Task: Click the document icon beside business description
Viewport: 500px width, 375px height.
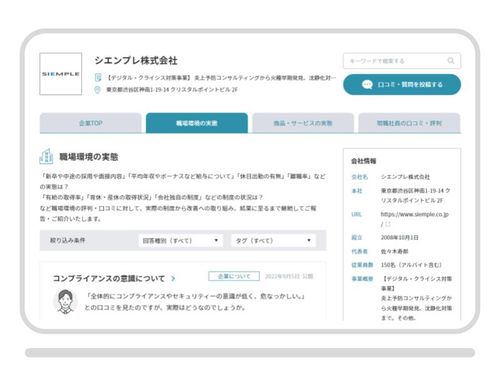Action: (x=98, y=78)
